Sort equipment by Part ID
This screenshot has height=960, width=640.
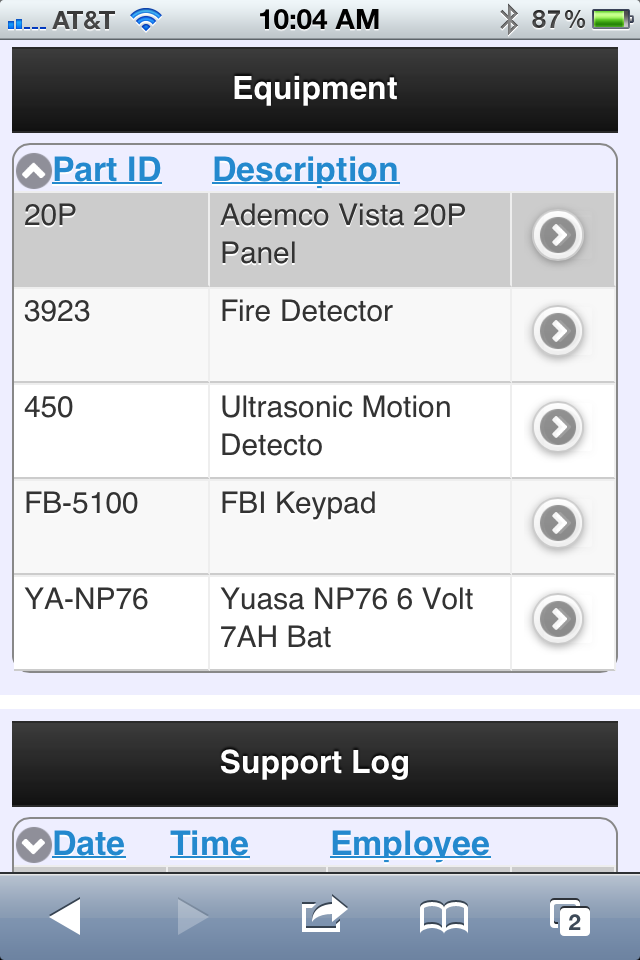(107, 169)
